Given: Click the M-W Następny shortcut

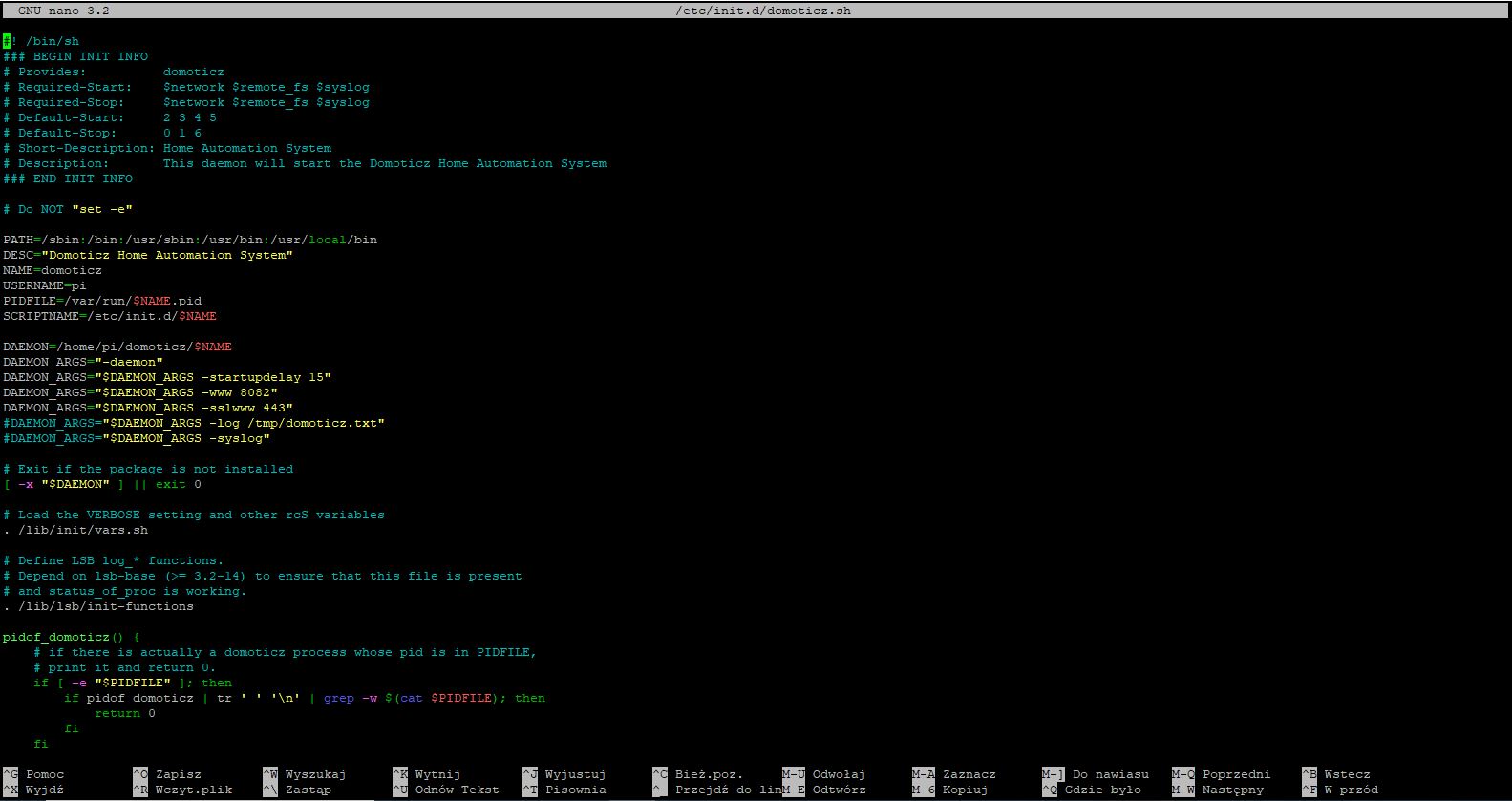Looking at the screenshot, I should pos(1218,790).
